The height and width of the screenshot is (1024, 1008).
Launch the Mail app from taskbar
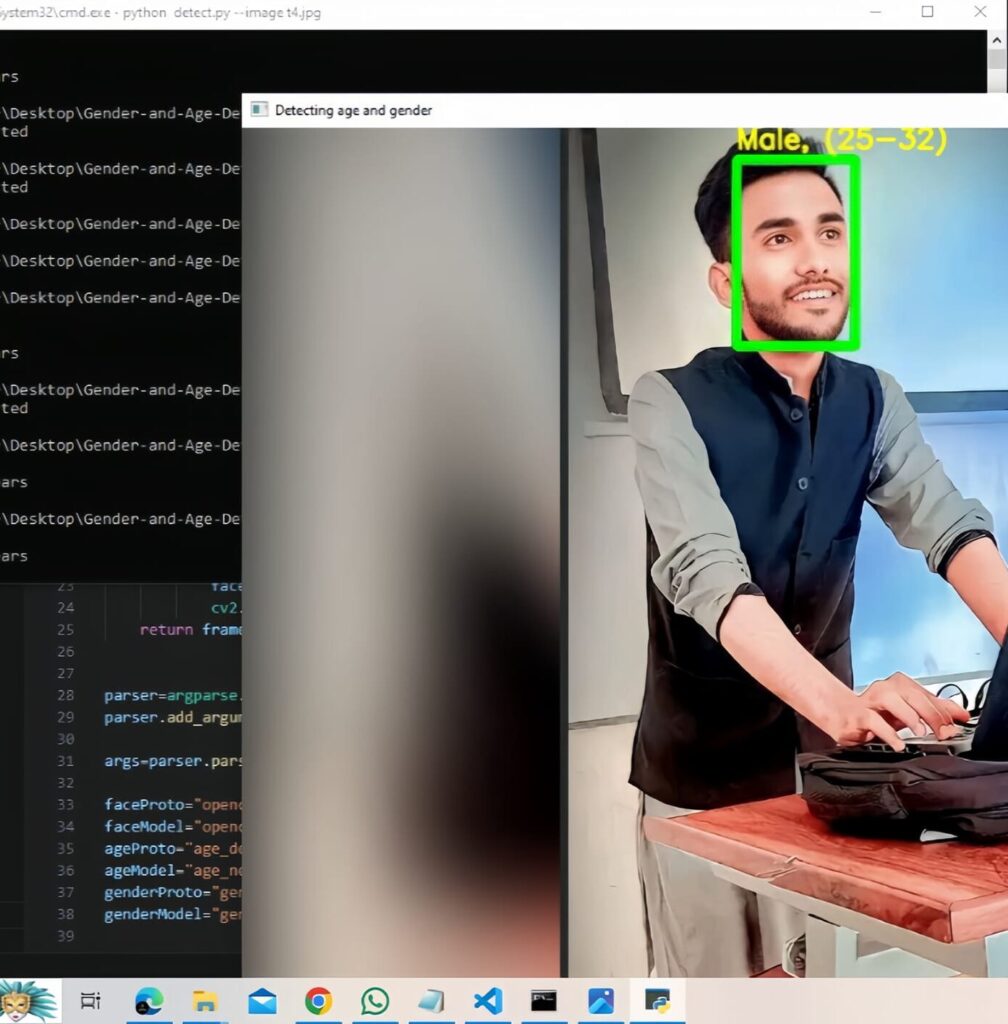pyautogui.click(x=262, y=1000)
